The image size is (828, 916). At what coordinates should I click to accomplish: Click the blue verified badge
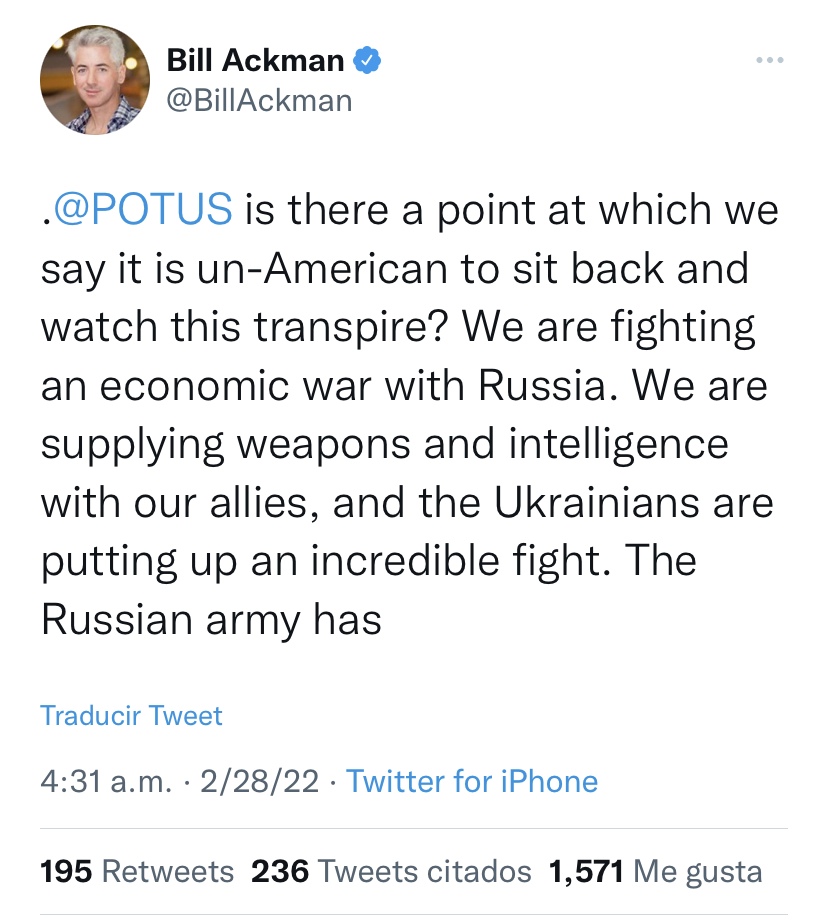(x=367, y=62)
